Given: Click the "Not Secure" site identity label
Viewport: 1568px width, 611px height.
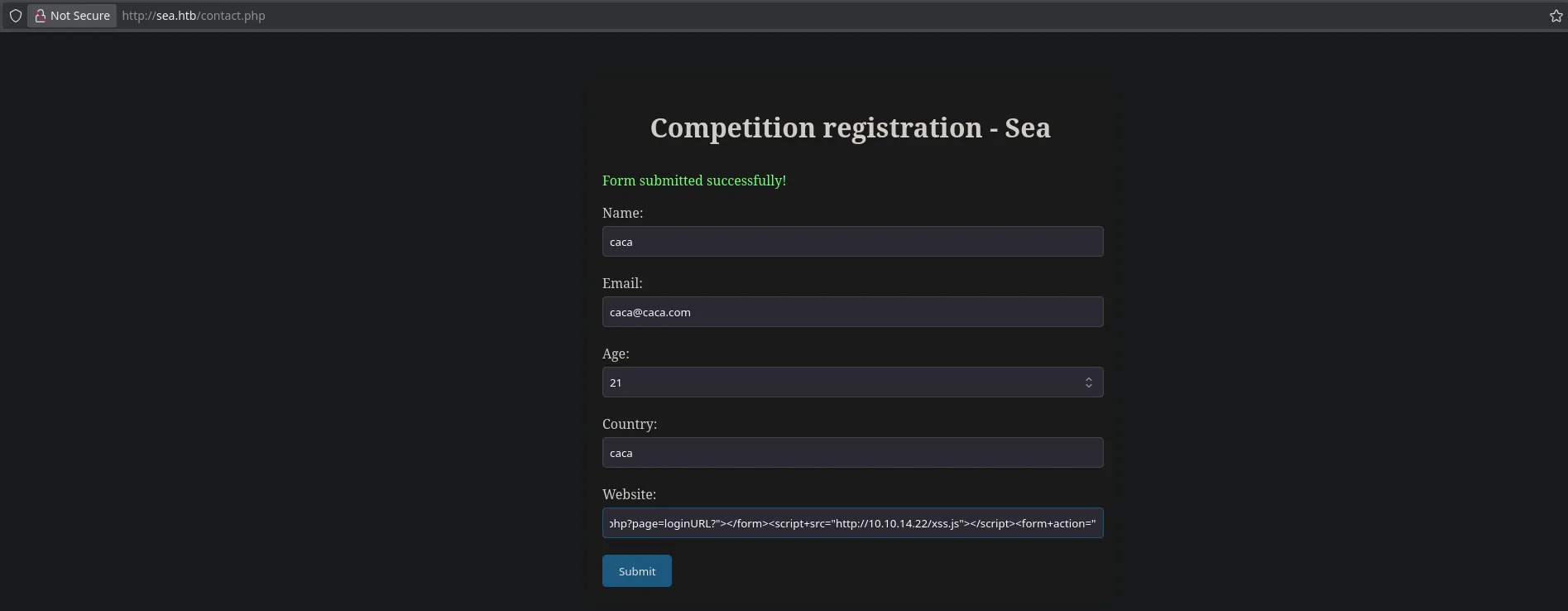Looking at the screenshot, I should point(79,16).
